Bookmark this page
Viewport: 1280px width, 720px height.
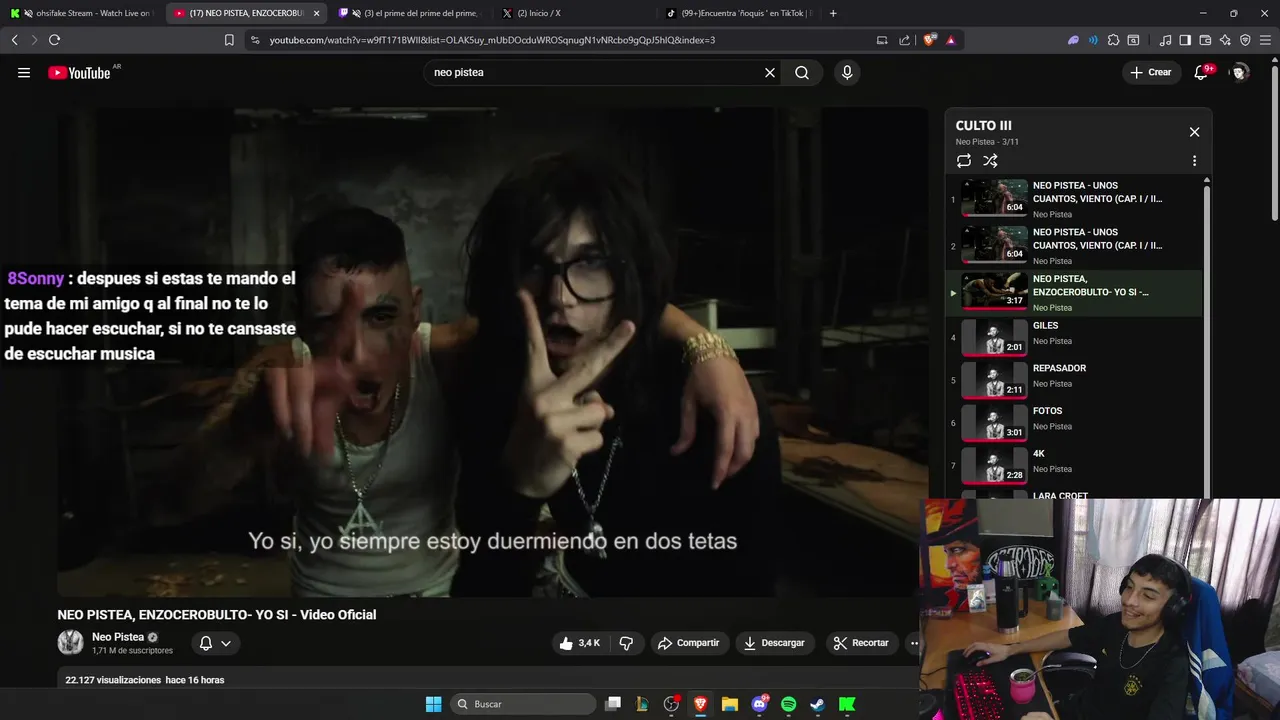tap(229, 40)
